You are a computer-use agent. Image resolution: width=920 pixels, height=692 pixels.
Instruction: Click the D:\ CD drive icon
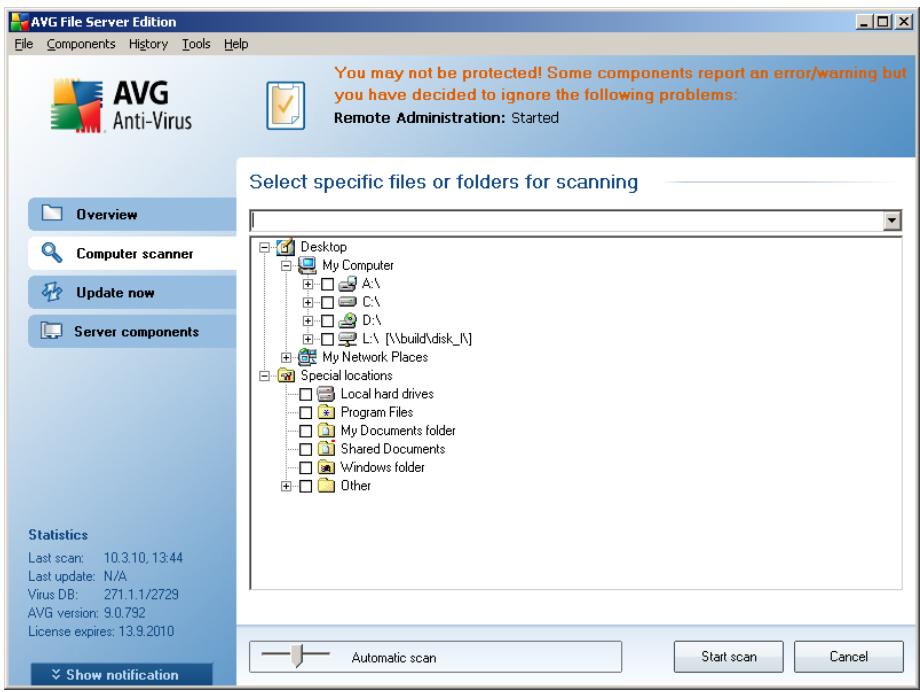(347, 320)
